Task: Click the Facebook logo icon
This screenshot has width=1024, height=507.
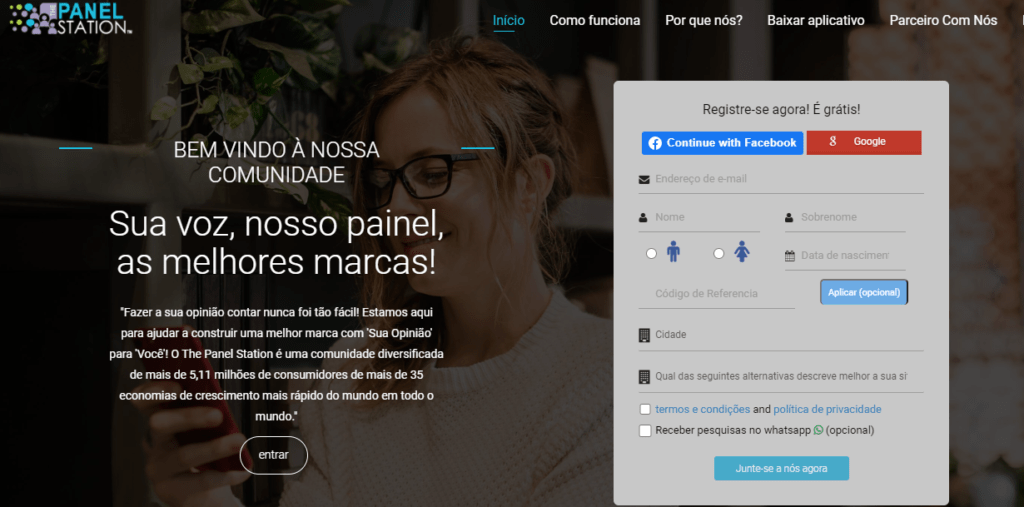Action: click(x=655, y=143)
